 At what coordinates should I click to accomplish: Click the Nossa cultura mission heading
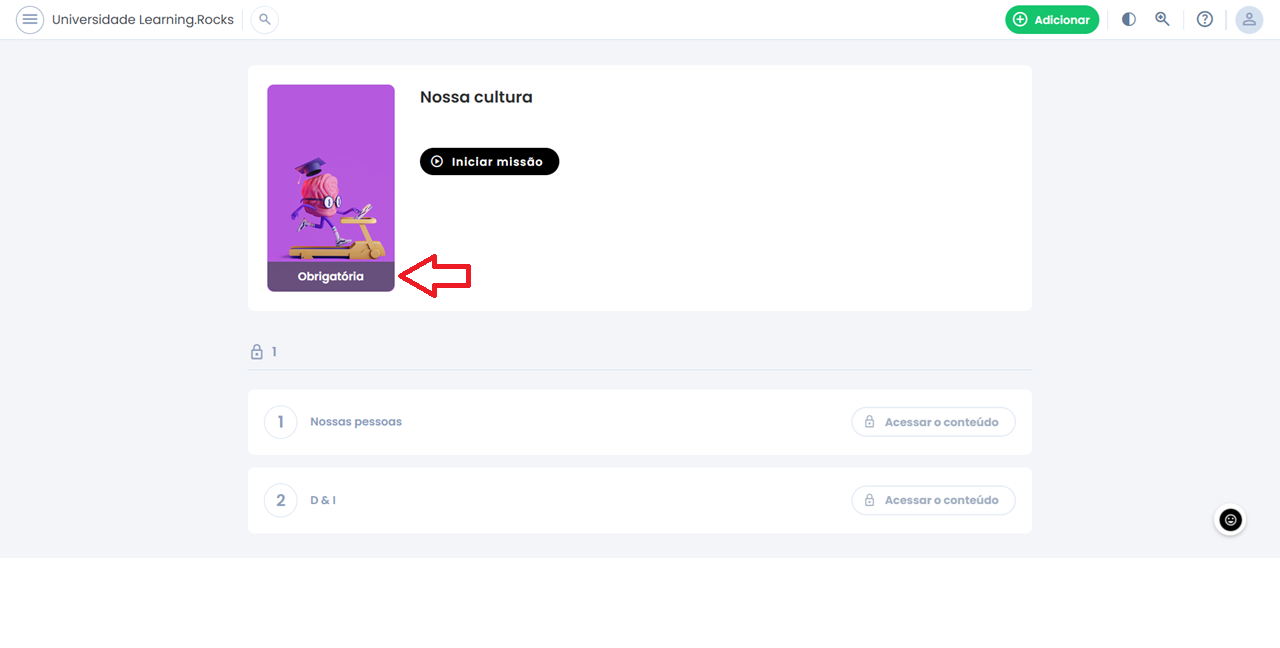coord(476,97)
